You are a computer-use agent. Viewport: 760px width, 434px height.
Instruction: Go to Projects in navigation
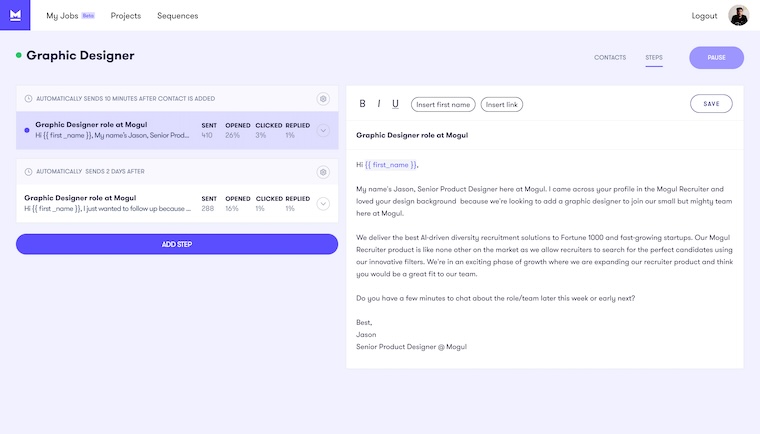click(x=126, y=16)
